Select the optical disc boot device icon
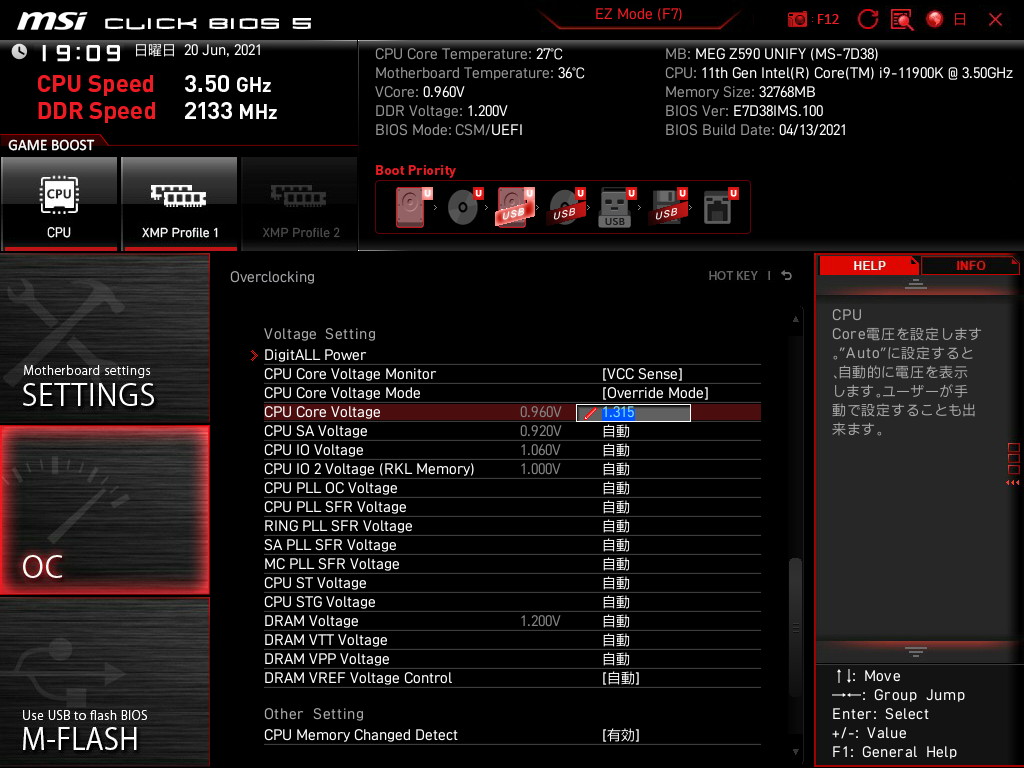The image size is (1024, 768). coord(465,207)
